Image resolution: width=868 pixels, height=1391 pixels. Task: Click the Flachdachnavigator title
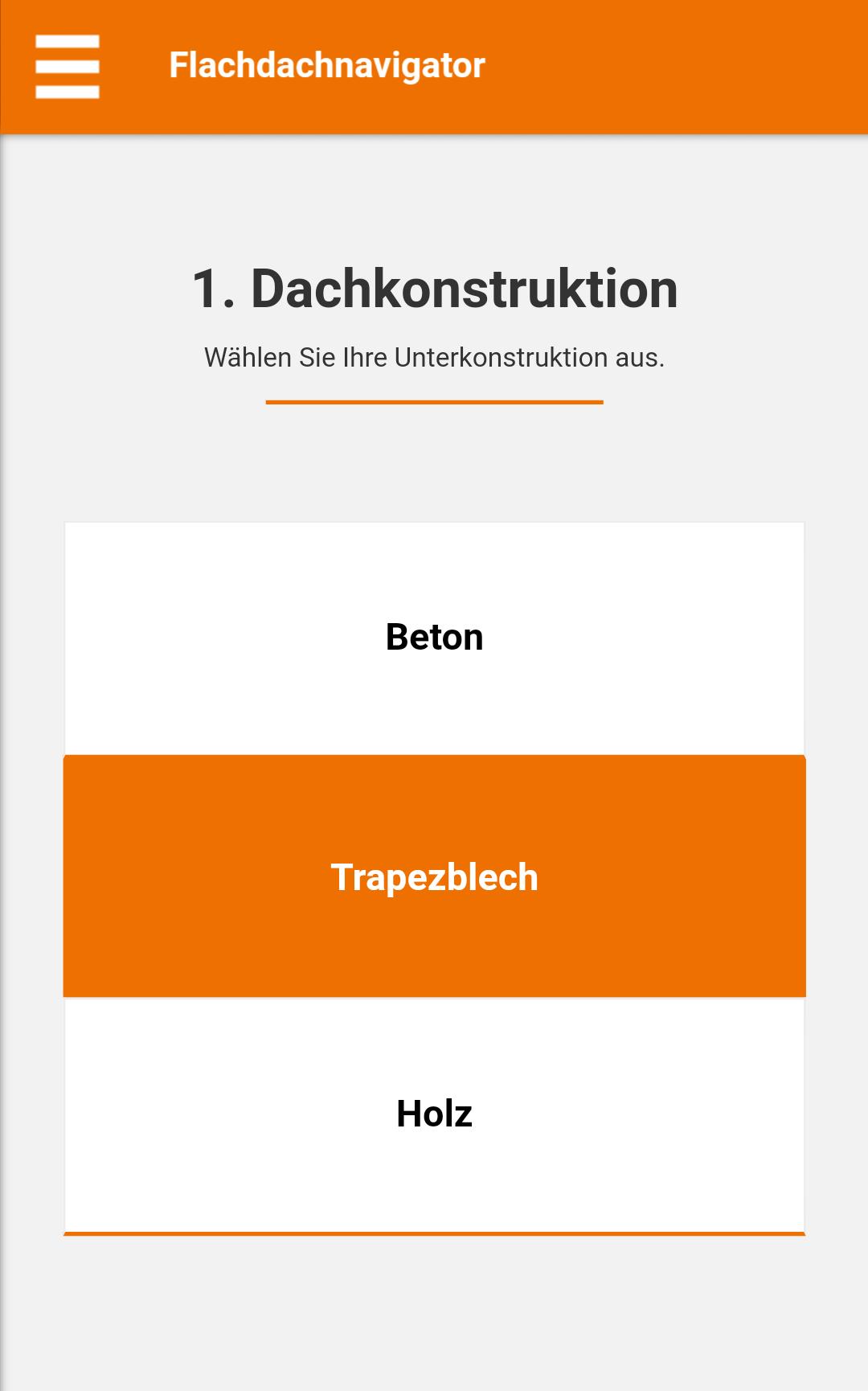[326, 64]
